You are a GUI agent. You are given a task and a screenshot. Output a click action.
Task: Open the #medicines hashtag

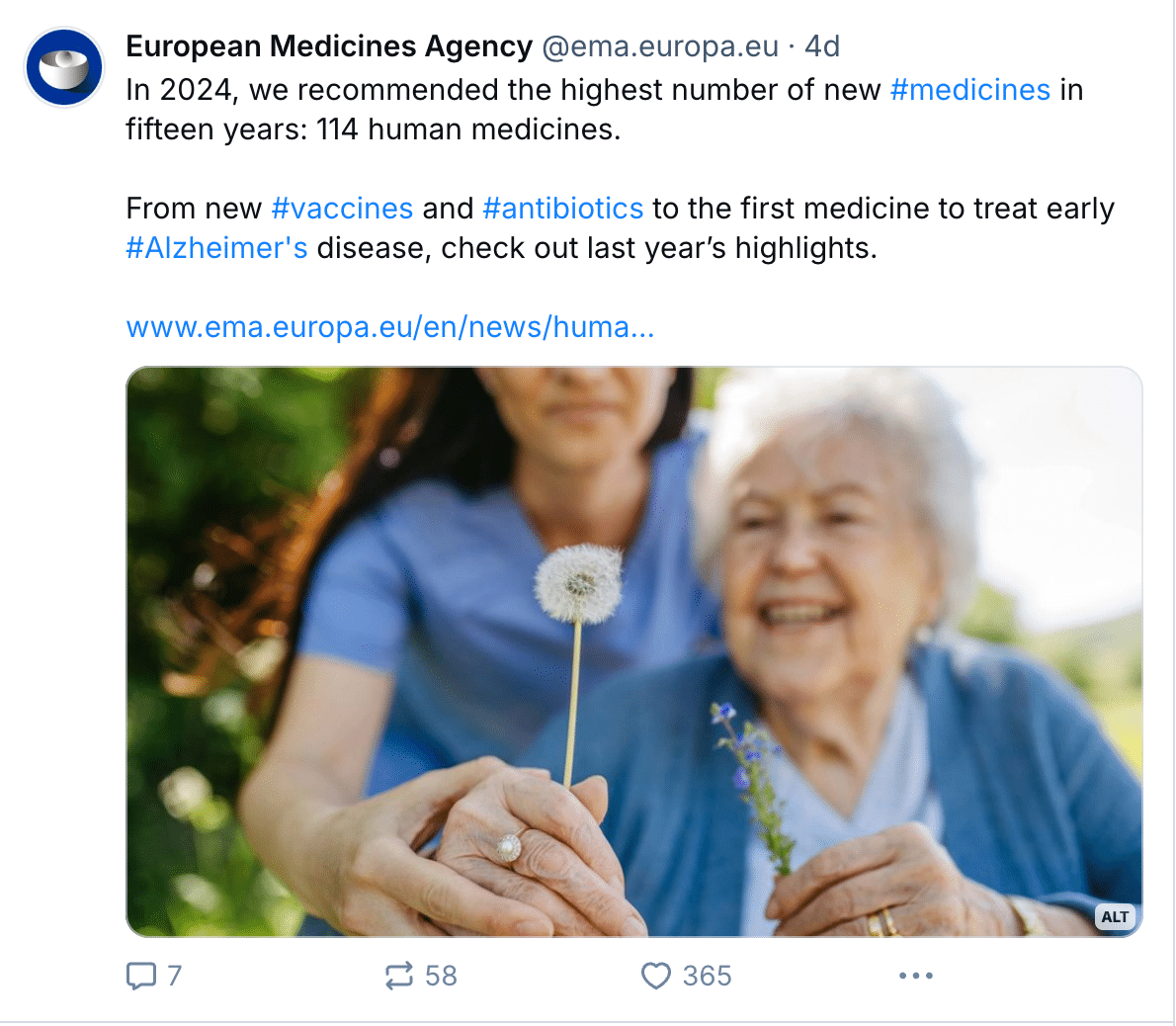pos(969,90)
